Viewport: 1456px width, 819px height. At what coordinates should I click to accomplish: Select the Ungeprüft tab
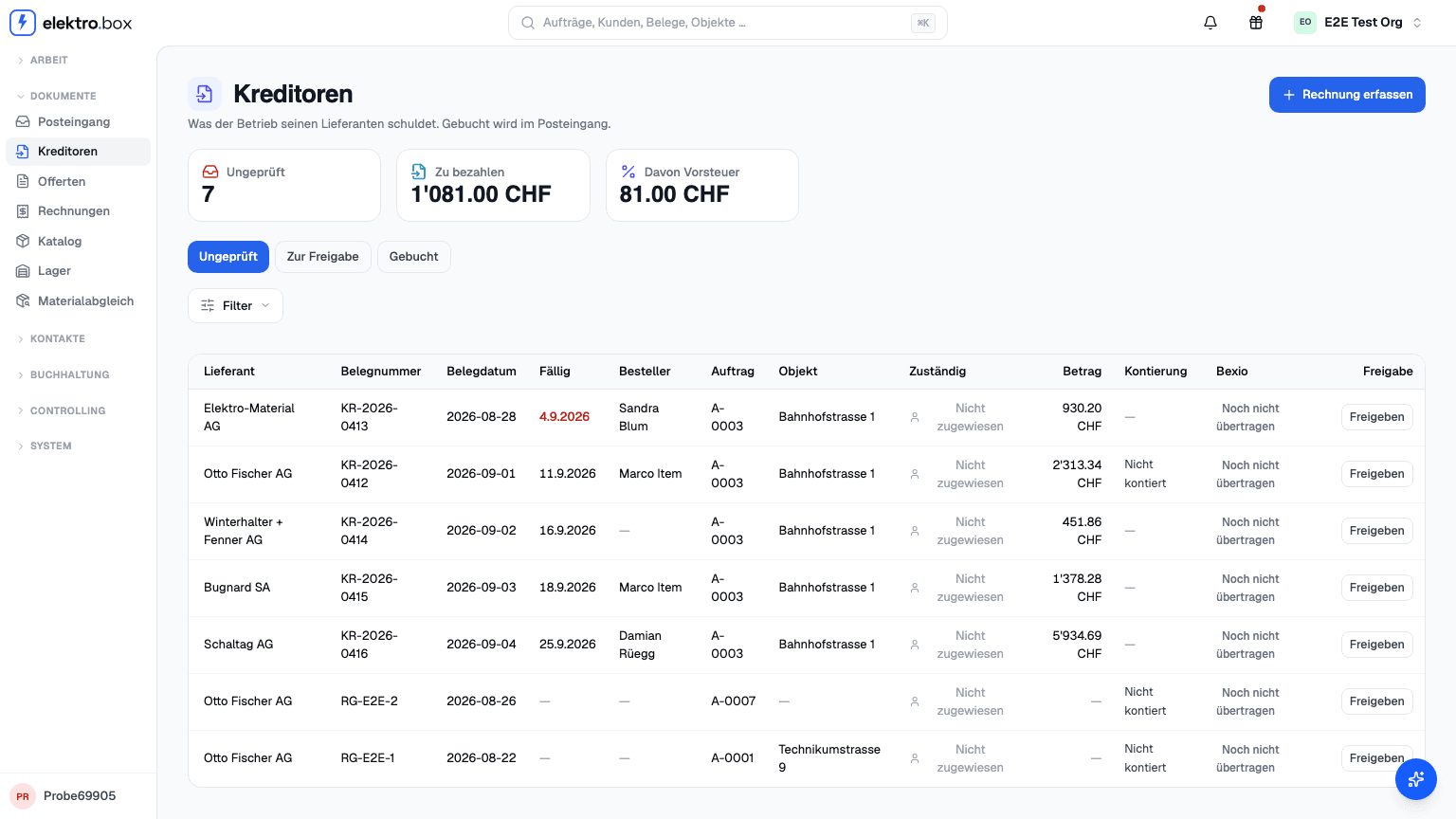point(228,257)
